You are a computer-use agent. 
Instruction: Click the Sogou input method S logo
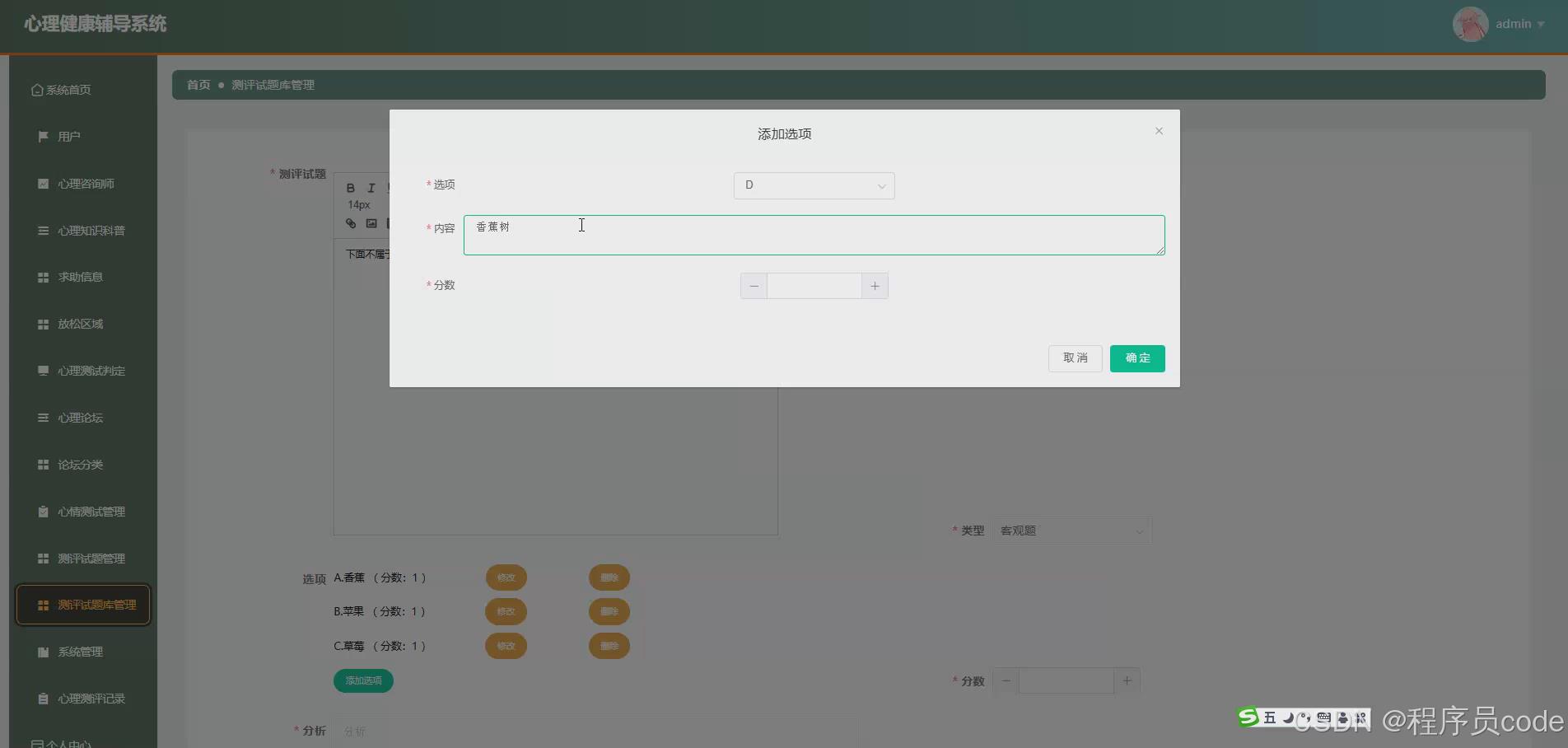[1248, 717]
